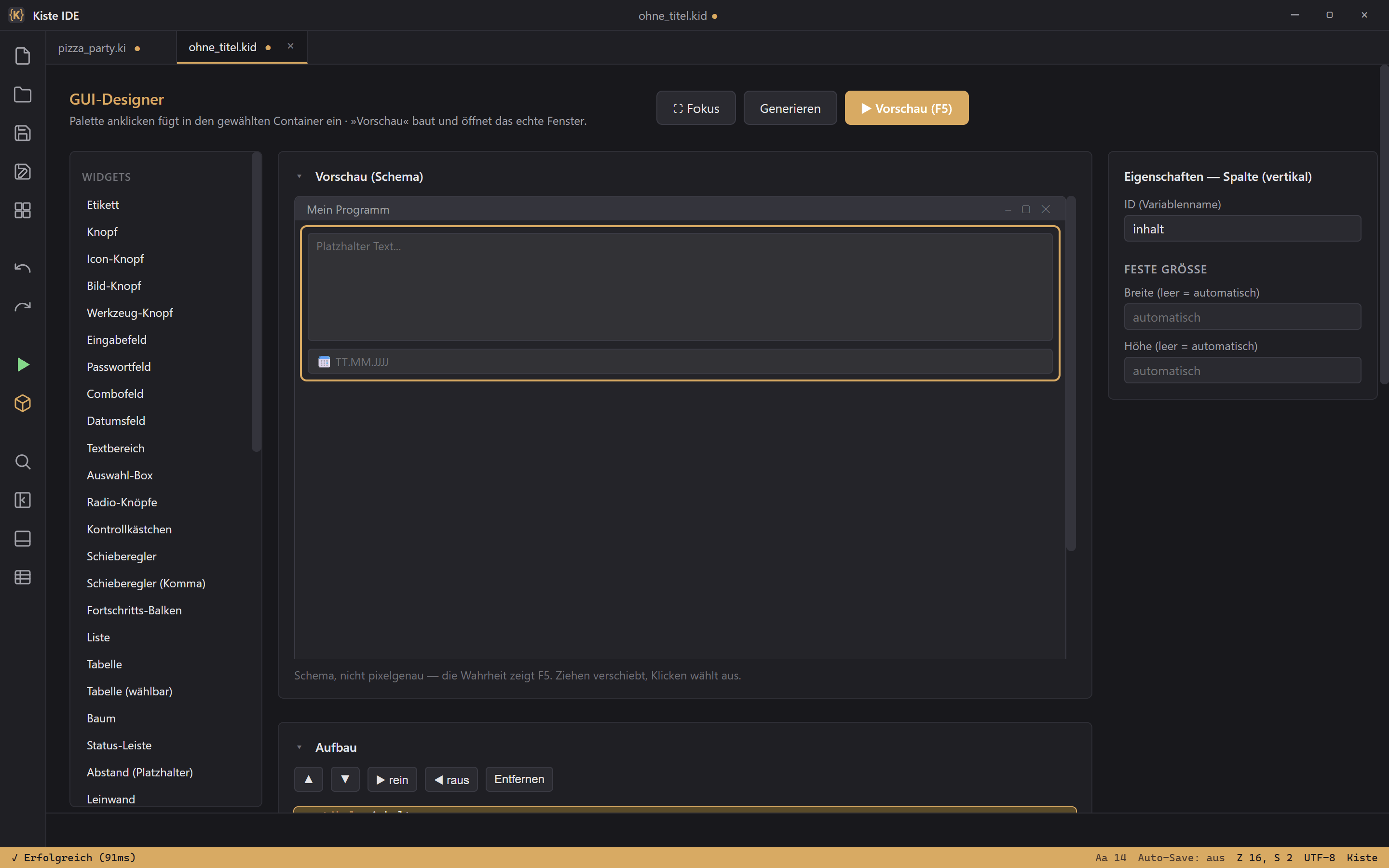
Task: Click the main designer page scrollbar
Action: point(1384,224)
